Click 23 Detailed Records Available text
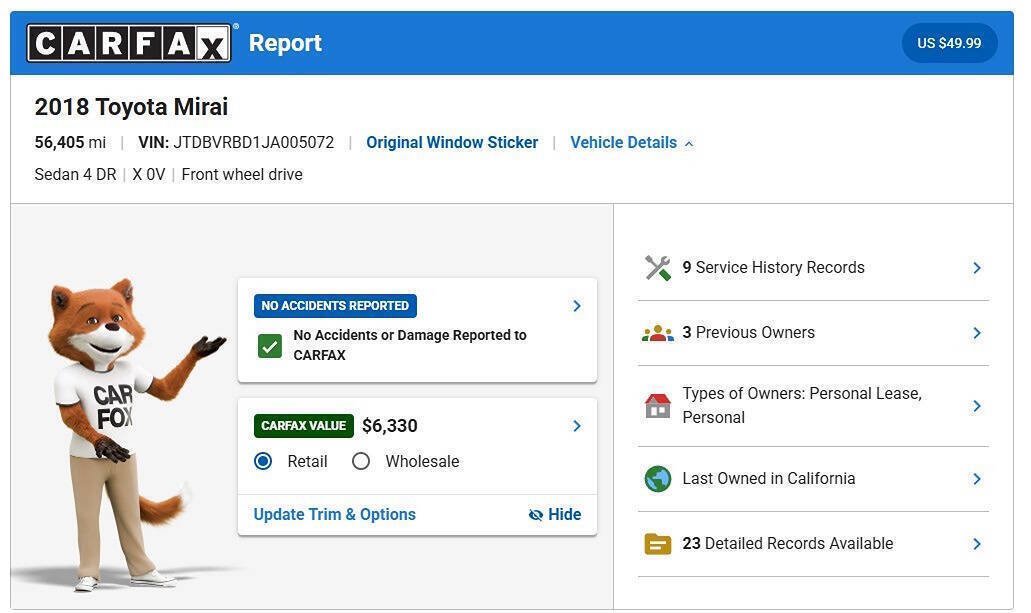Viewport: 1031px width, 613px height. tap(788, 544)
